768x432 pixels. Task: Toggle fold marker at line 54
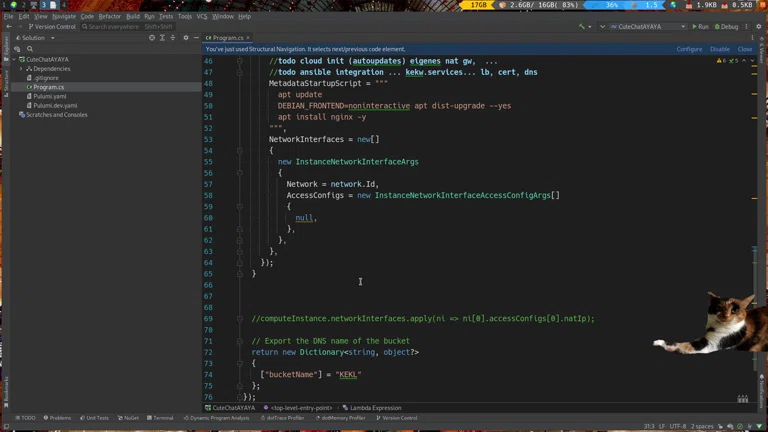(240, 151)
